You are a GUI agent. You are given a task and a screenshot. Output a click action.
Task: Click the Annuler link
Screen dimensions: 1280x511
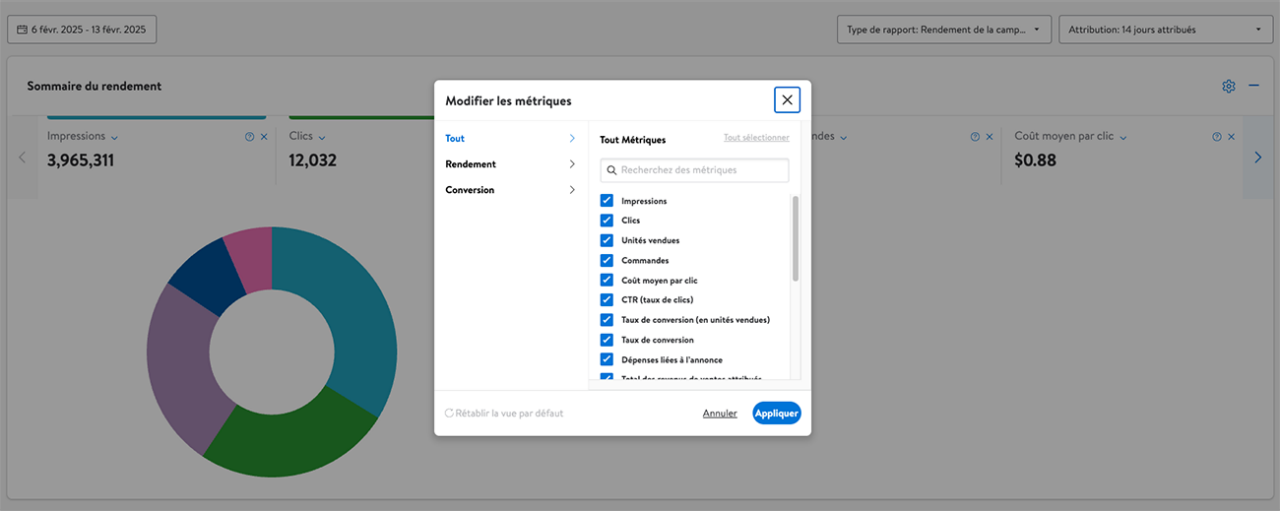(x=719, y=413)
